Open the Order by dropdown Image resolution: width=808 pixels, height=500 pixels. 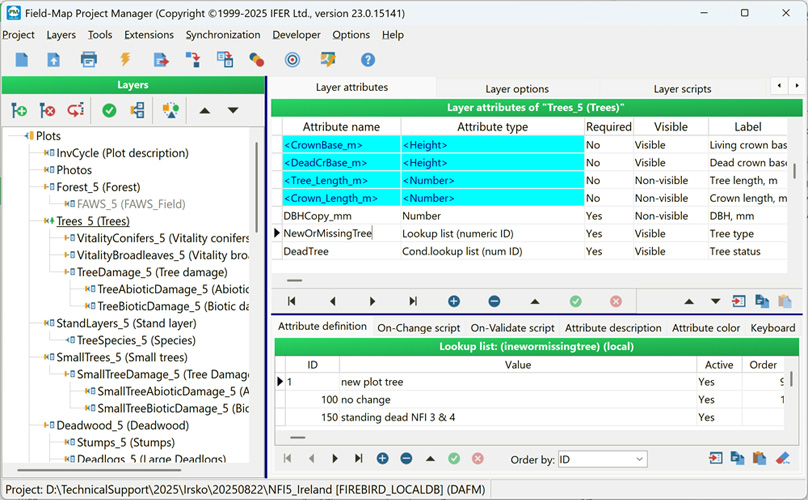point(637,459)
